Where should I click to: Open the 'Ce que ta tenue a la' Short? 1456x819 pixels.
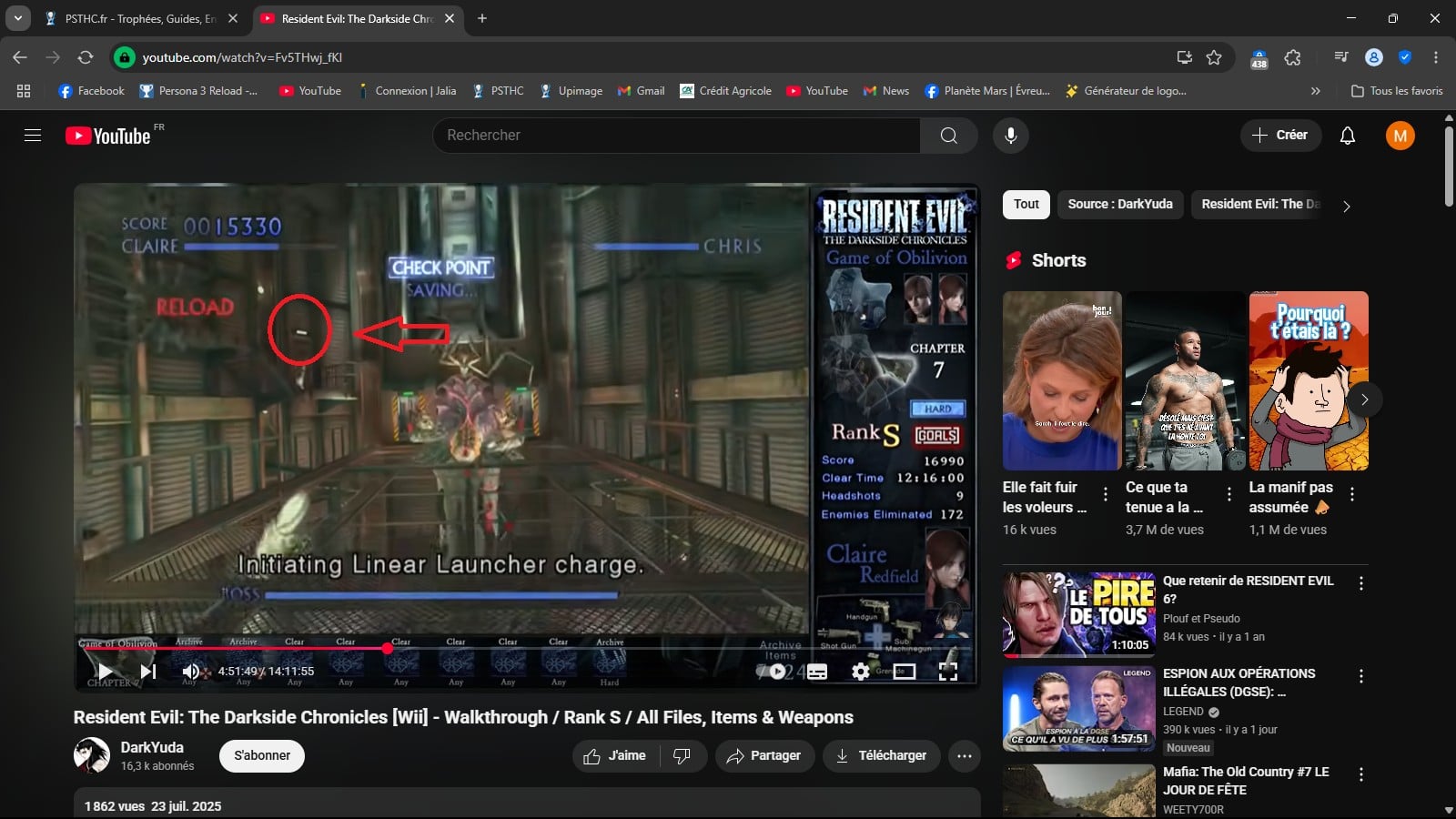tap(1185, 380)
